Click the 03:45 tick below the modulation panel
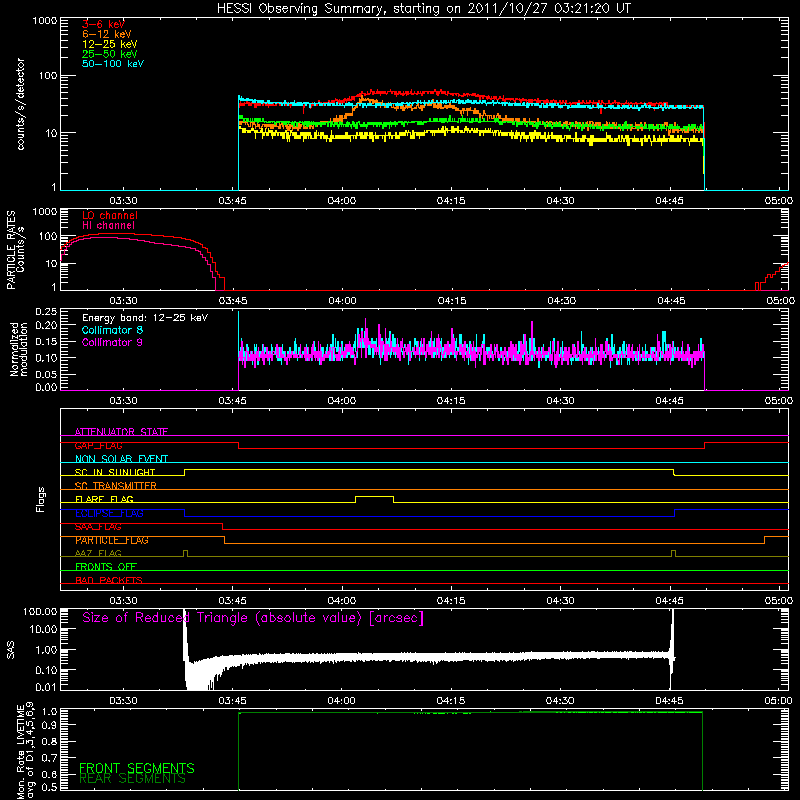The height and width of the screenshot is (800, 800). (x=233, y=401)
